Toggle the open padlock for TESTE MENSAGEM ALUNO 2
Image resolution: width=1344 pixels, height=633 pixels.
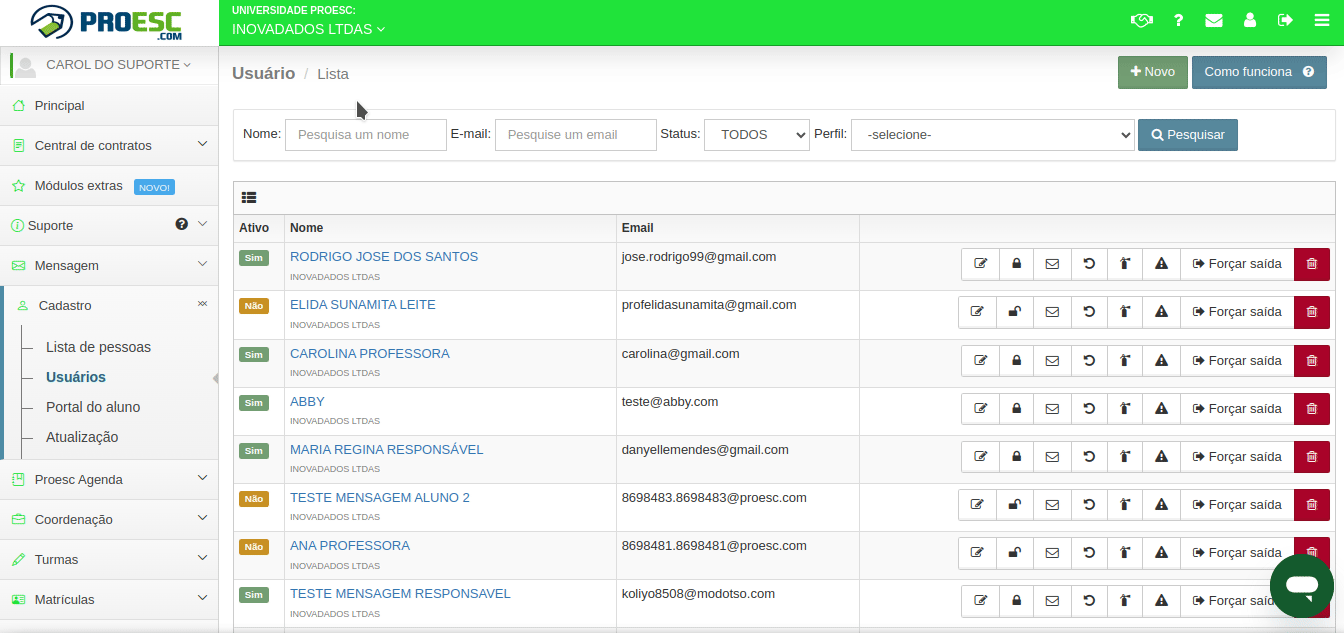click(1014, 505)
